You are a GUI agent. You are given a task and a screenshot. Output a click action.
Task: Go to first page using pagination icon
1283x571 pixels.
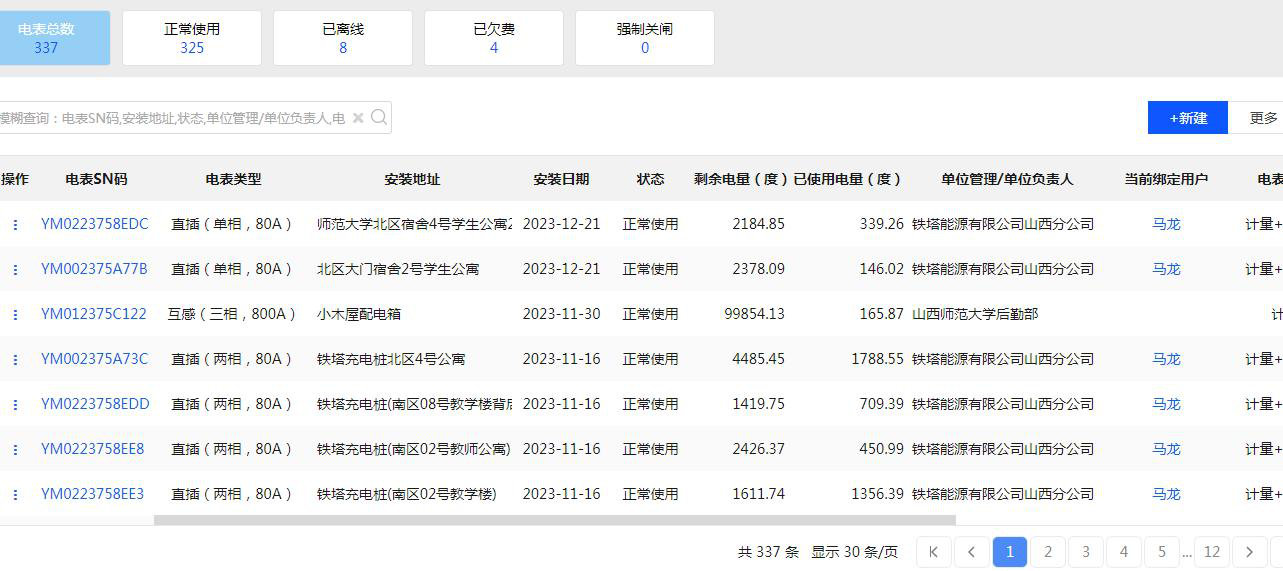point(934,552)
